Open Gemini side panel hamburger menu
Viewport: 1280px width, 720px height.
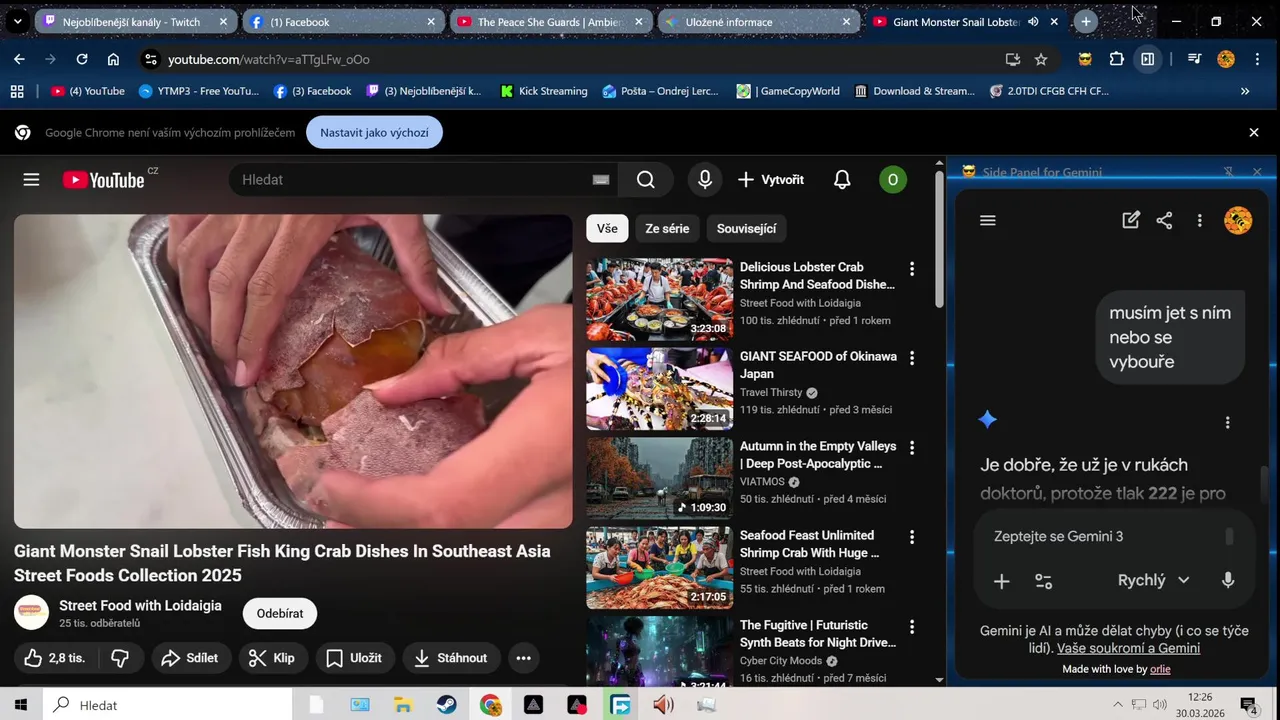[988, 221]
